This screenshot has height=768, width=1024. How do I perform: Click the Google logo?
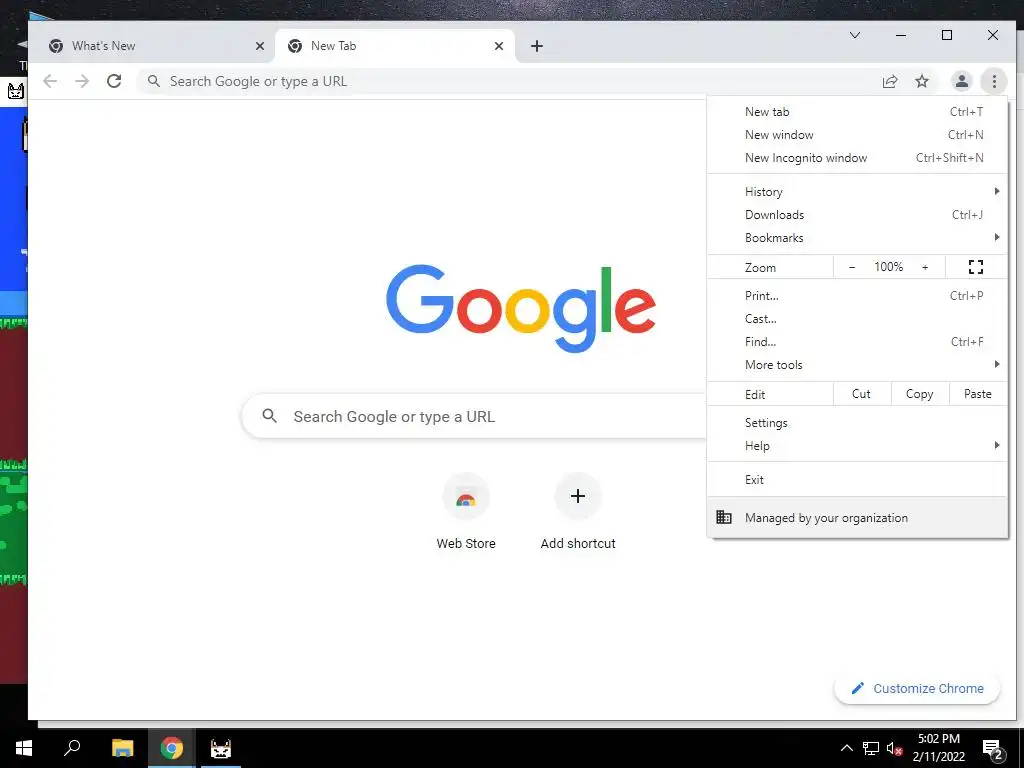(x=520, y=307)
